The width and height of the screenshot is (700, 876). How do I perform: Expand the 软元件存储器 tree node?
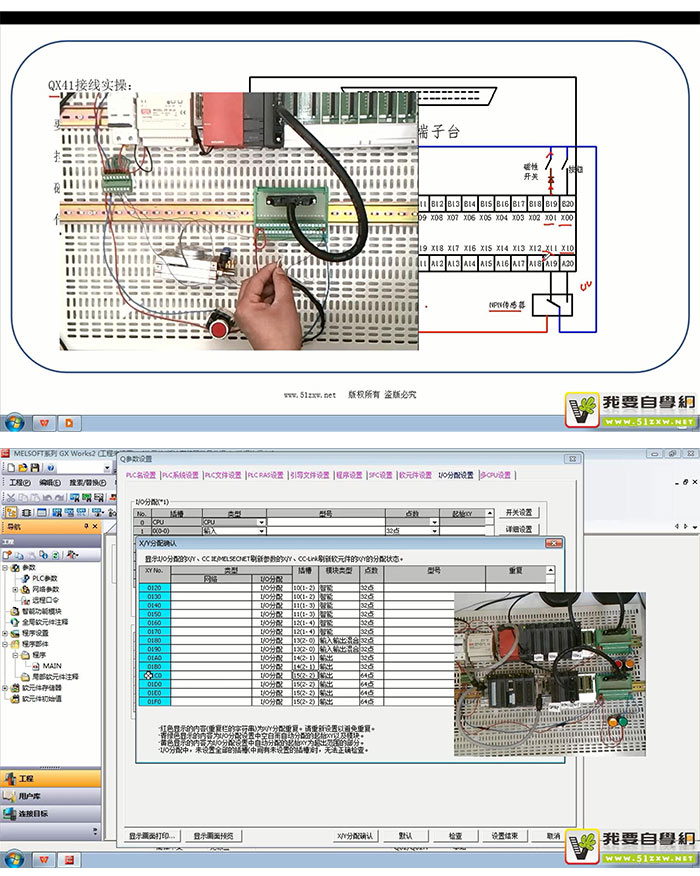tap(5, 688)
